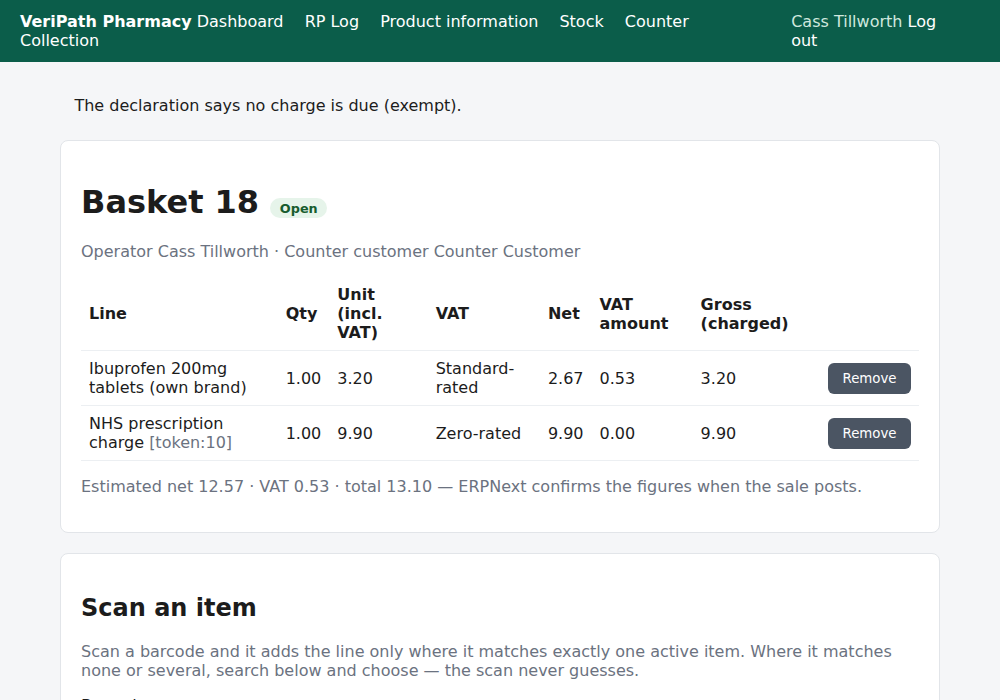Switch to the Stock page

[x=582, y=21]
